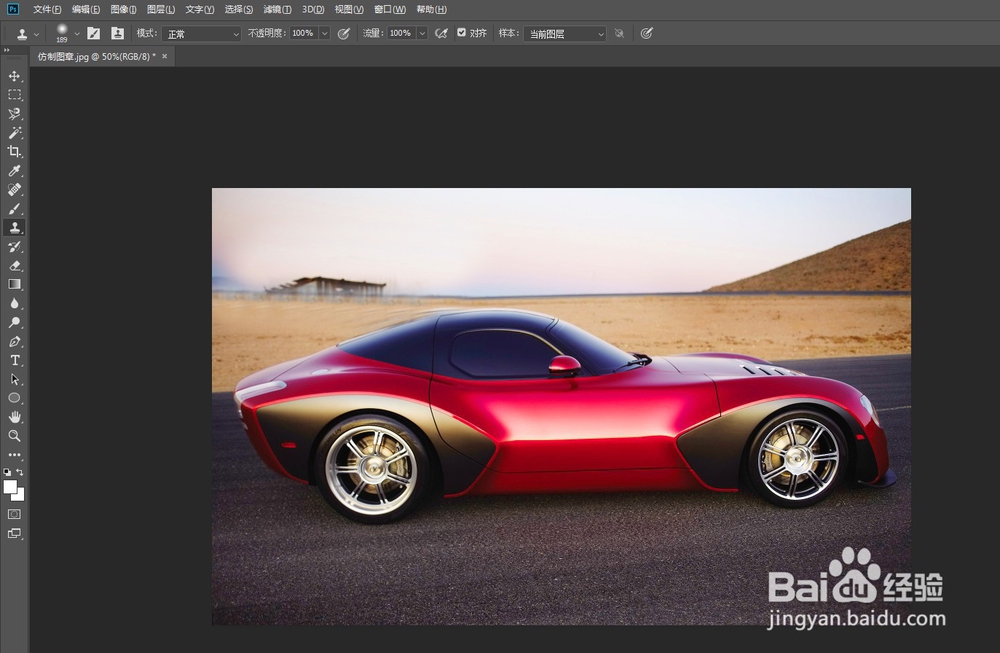
Task: Click the red car in the canvas
Action: 564,415
